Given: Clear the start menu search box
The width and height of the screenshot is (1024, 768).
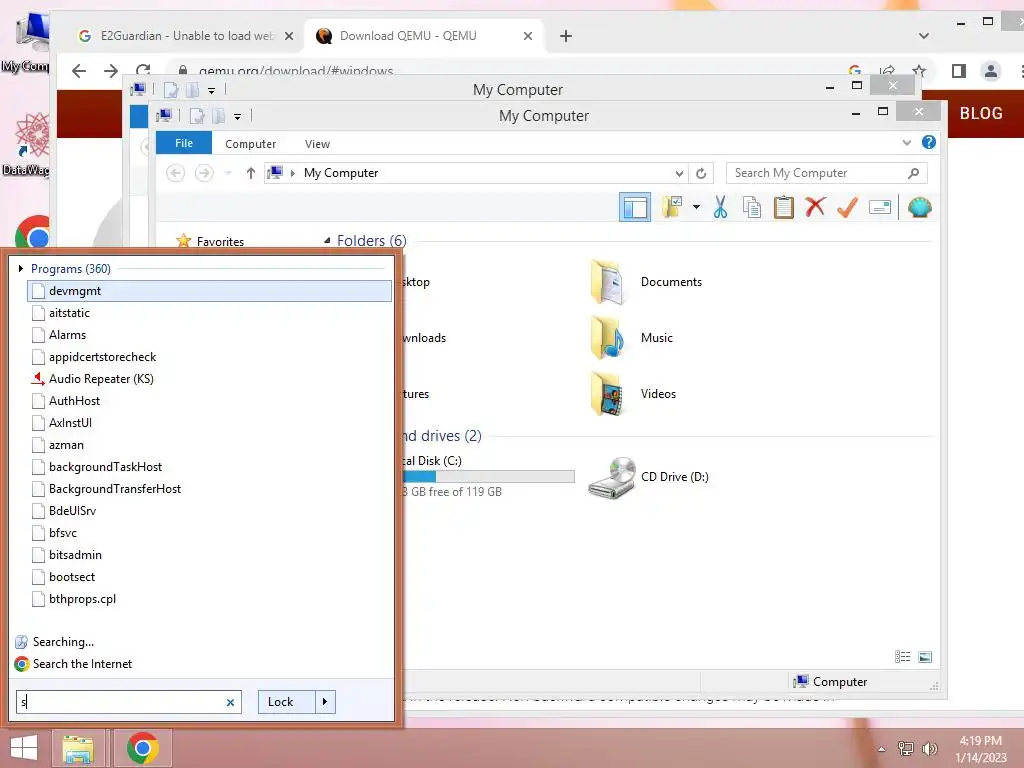Looking at the screenshot, I should 231,703.
